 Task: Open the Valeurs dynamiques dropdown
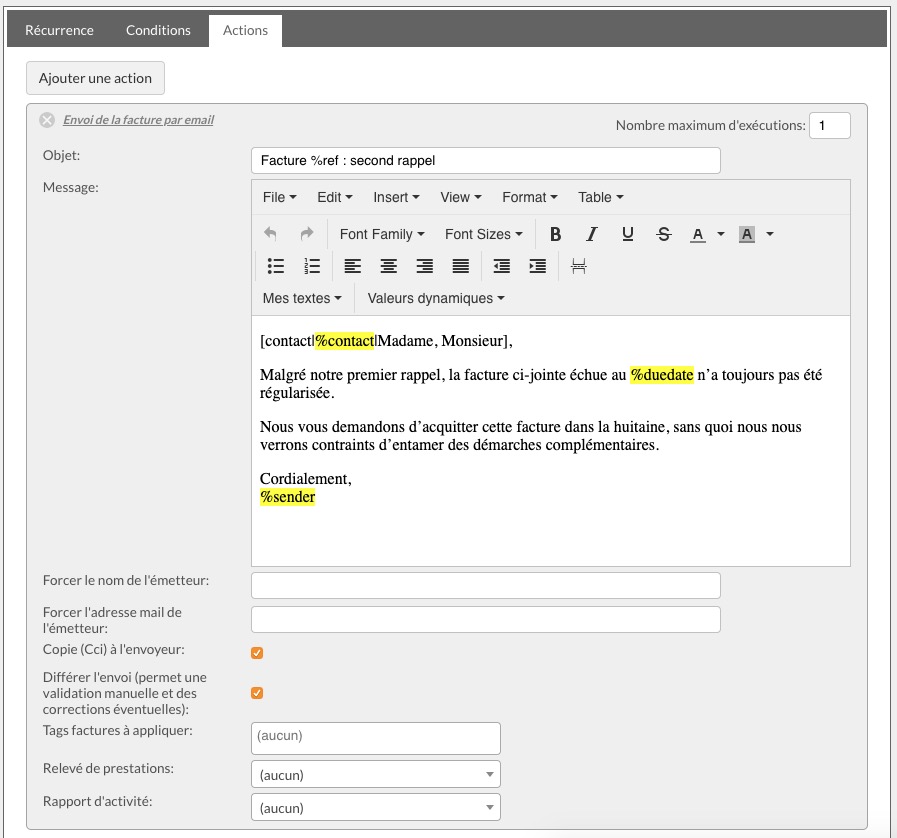coord(435,298)
